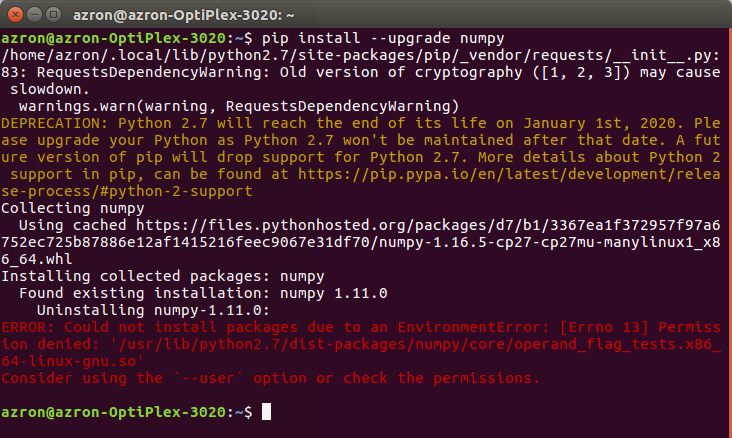732x438 pixels.
Task: Click the 'warnings.warn(warning, RequestsDependencyWarning)' line
Action: (238, 105)
